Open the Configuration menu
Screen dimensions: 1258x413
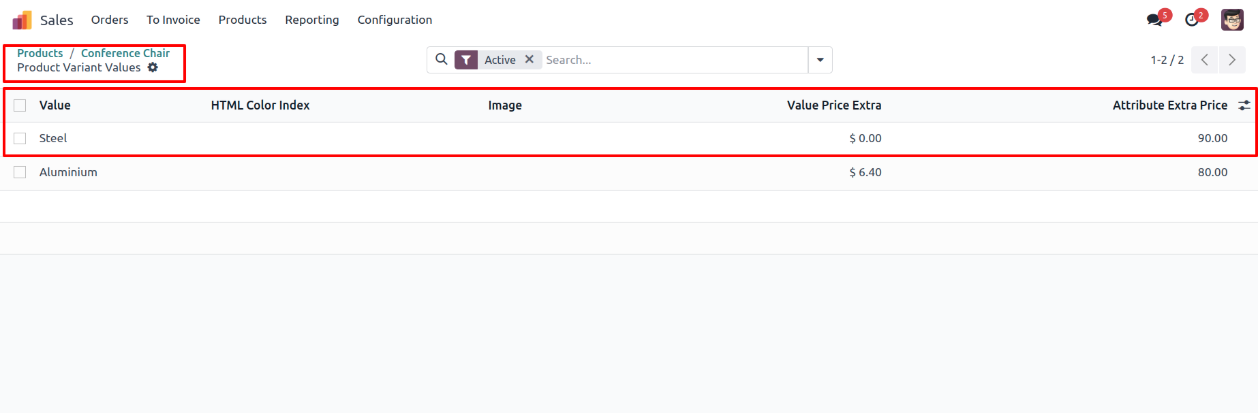pos(394,20)
